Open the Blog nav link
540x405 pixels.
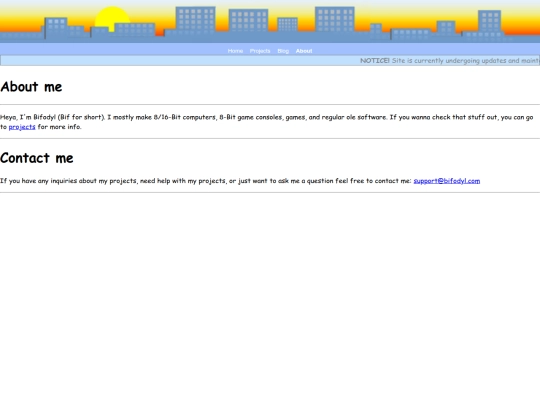pos(283,51)
